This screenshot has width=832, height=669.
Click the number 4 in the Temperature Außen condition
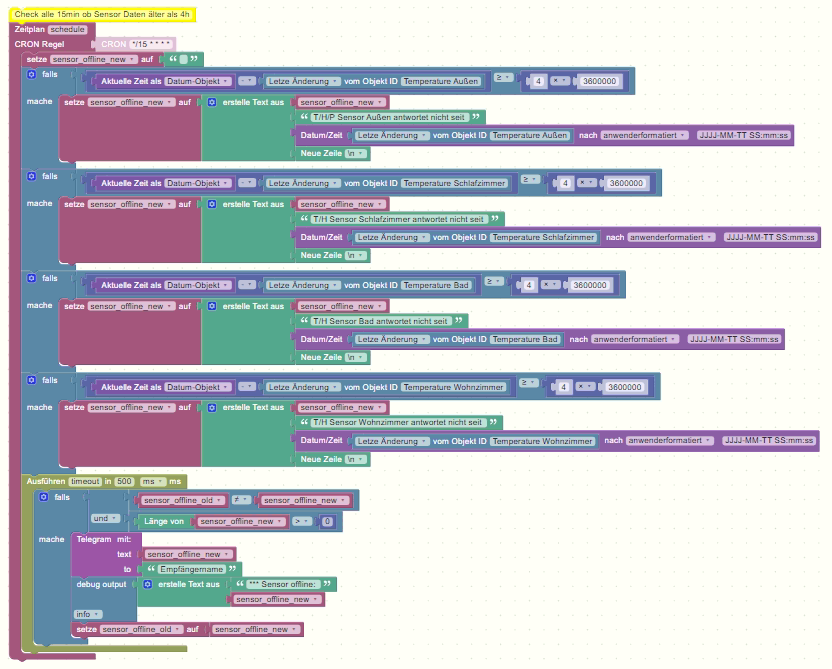click(x=538, y=81)
